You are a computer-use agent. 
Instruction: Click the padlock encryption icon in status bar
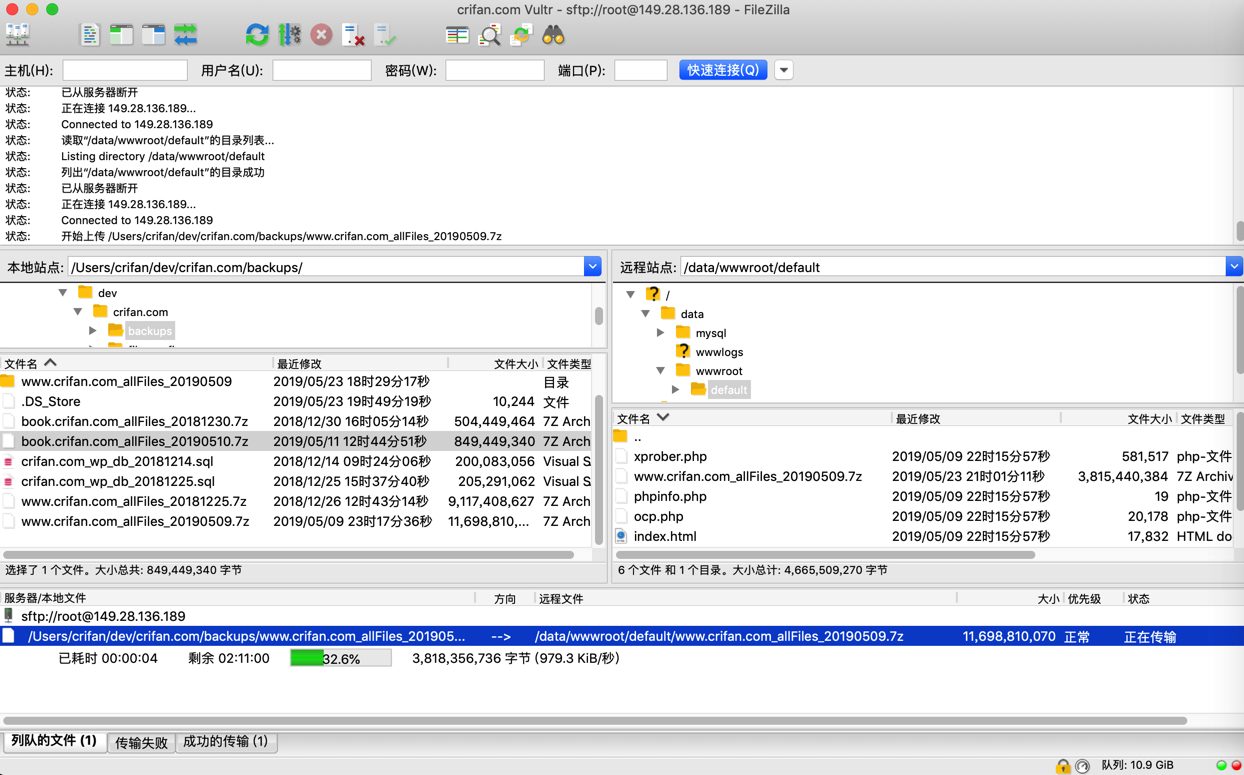[x=1063, y=766]
